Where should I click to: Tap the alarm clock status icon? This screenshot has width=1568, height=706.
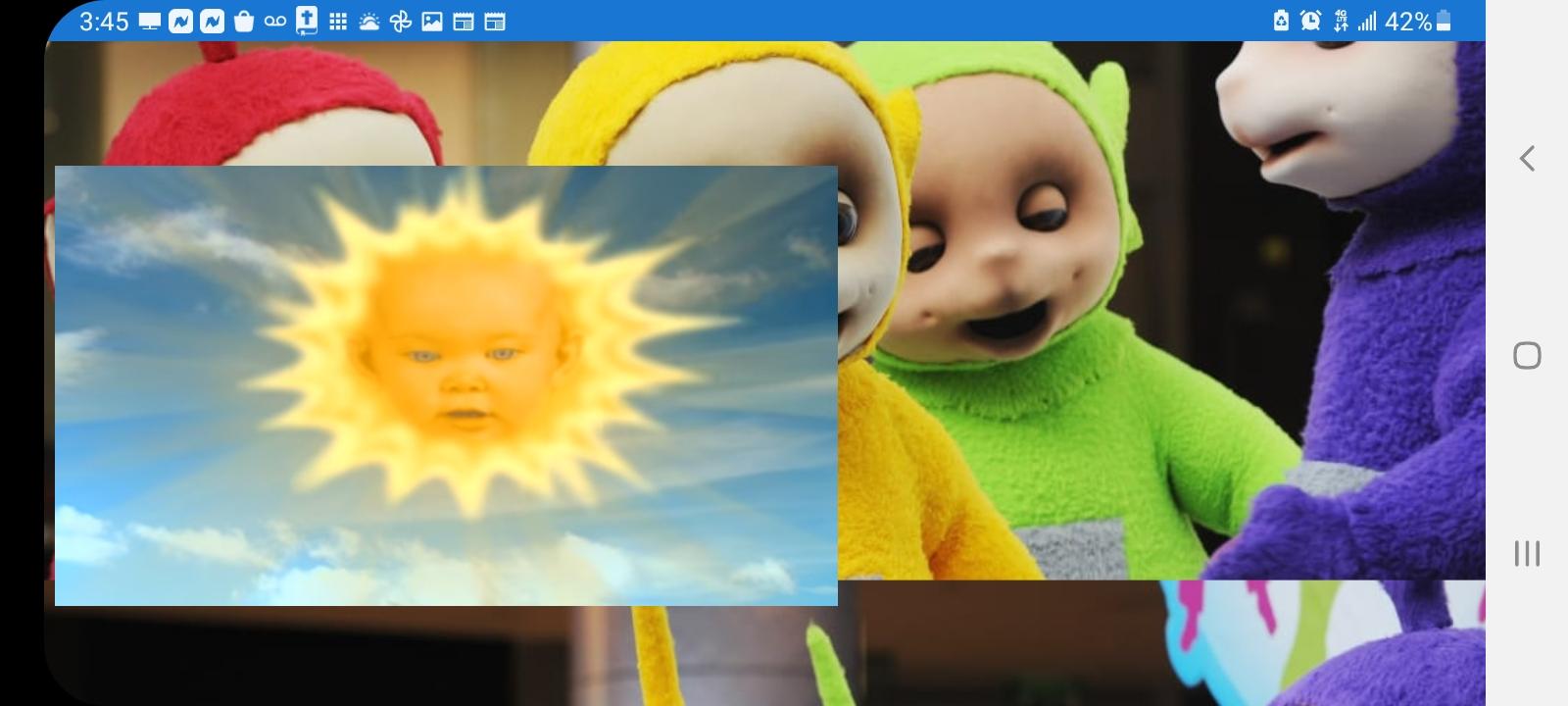pos(1310,21)
